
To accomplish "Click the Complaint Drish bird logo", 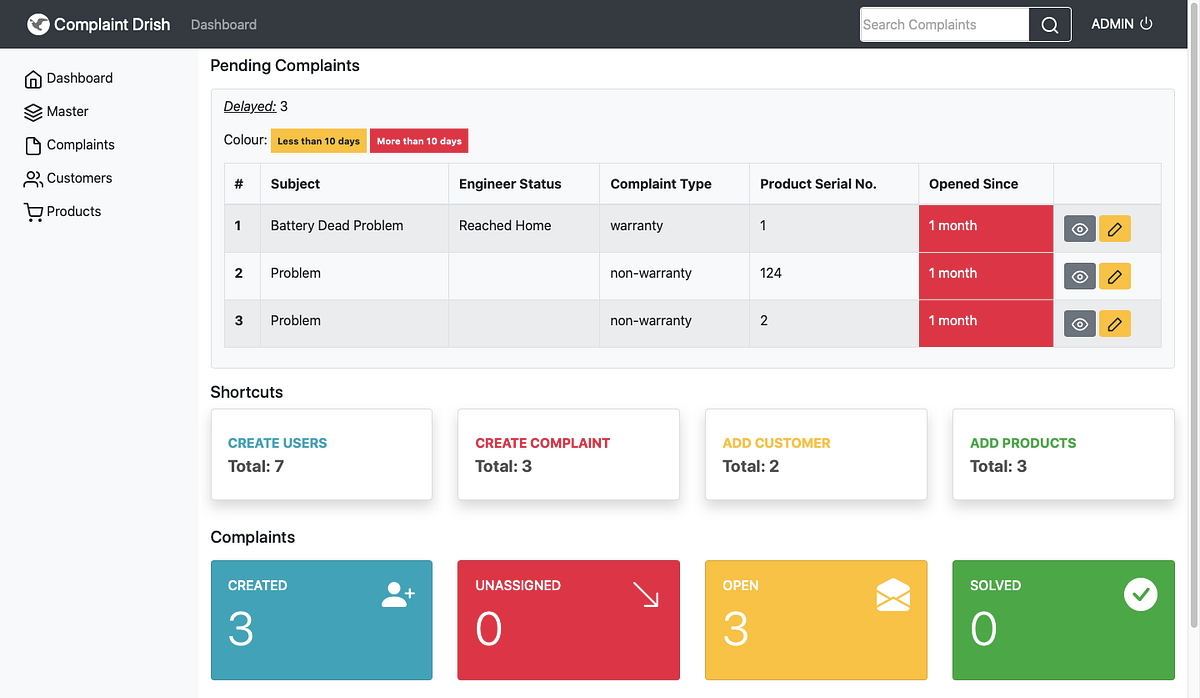I will click(39, 23).
